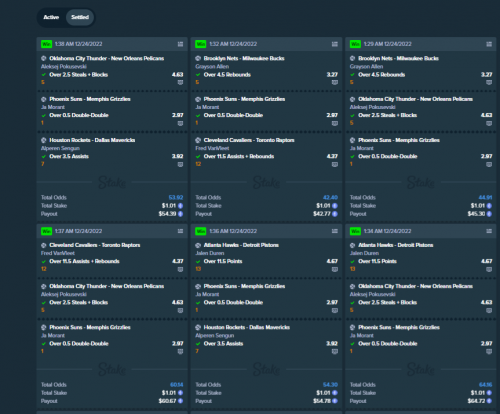
Task: Click stats icon under 4.67 odds in 1:36 AM card
Action: pos(335,269)
